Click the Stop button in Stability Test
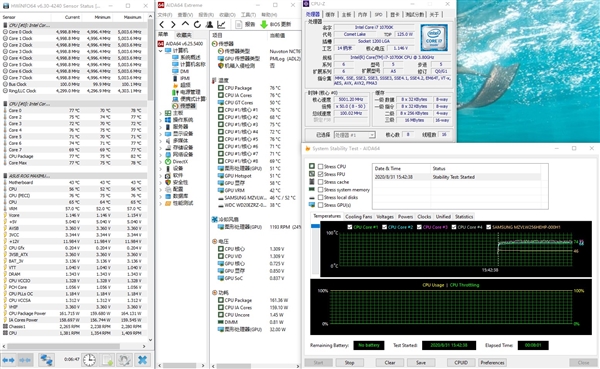Image resolution: width=600 pixels, height=369 pixels. tap(349, 362)
